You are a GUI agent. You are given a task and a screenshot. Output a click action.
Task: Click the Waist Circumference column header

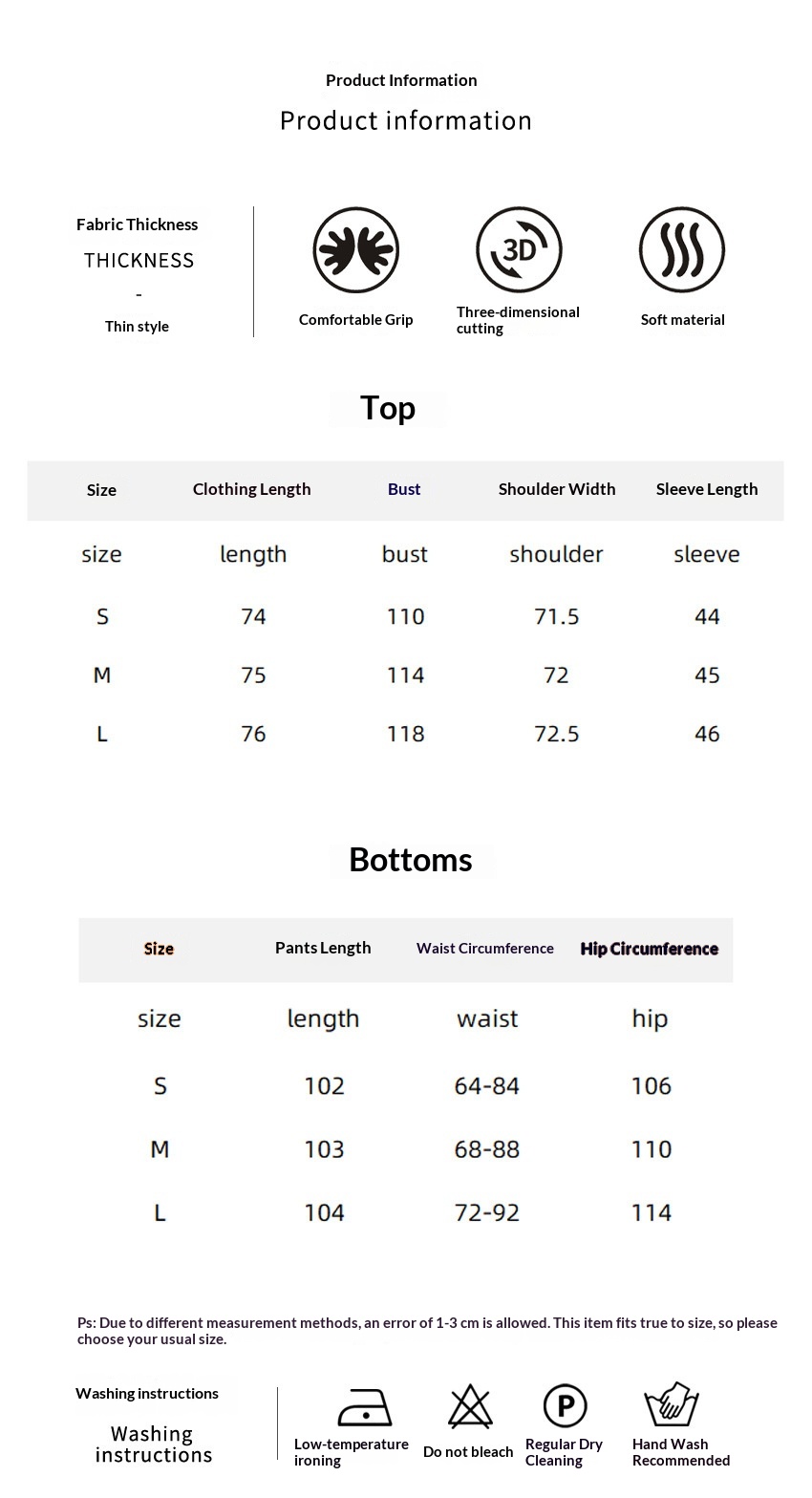coord(485,949)
